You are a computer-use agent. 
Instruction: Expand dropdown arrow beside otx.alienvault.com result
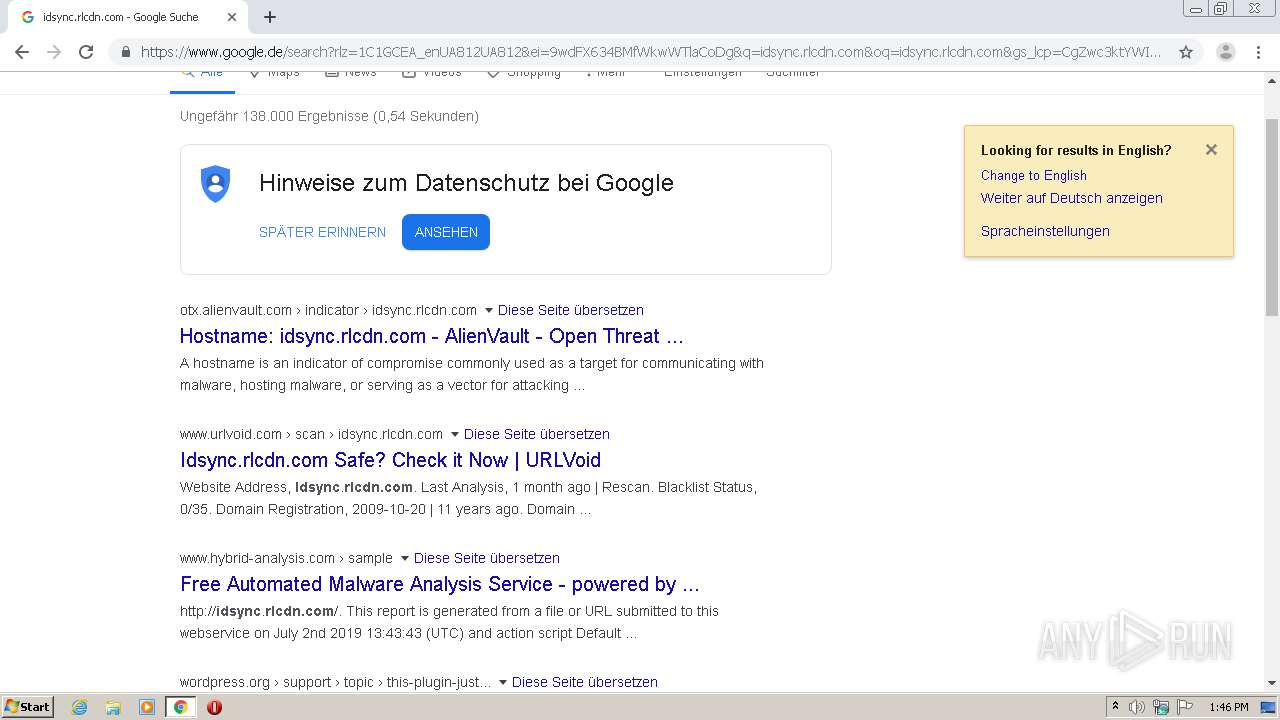tap(488, 310)
